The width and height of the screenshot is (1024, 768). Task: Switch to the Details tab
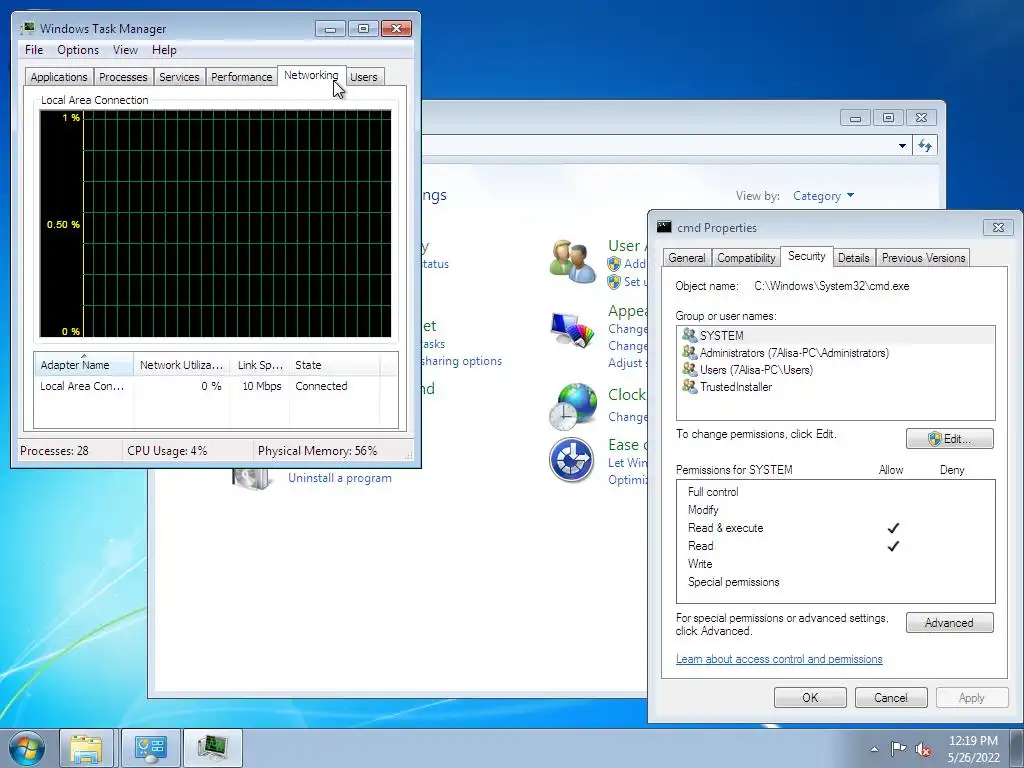pos(854,258)
